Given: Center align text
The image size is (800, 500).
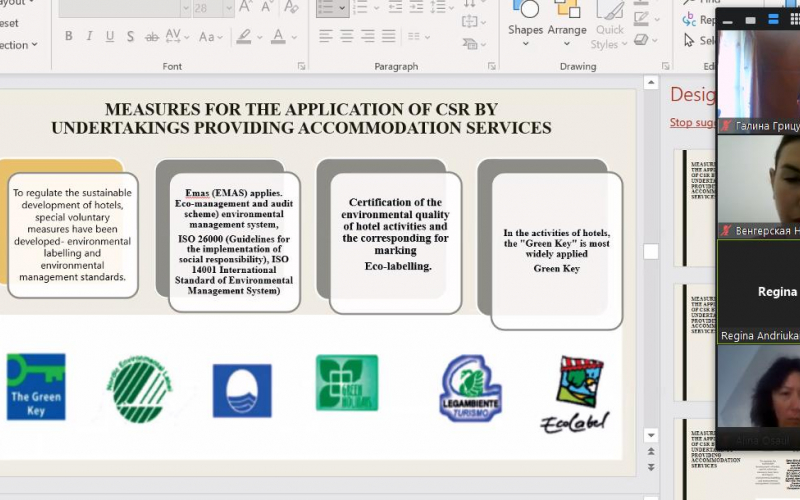Looking at the screenshot, I should click(346, 36).
